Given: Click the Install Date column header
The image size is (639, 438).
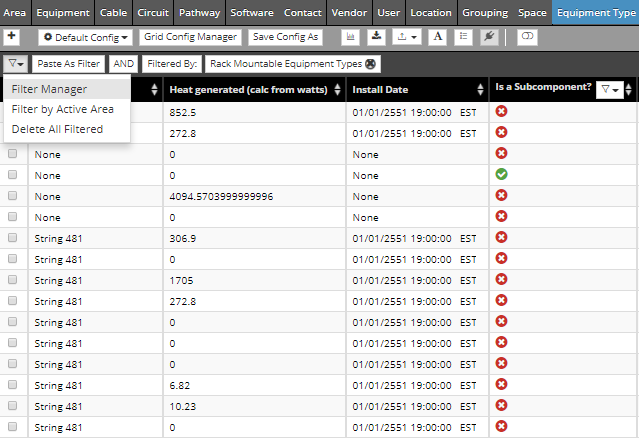Looking at the screenshot, I should point(380,90).
